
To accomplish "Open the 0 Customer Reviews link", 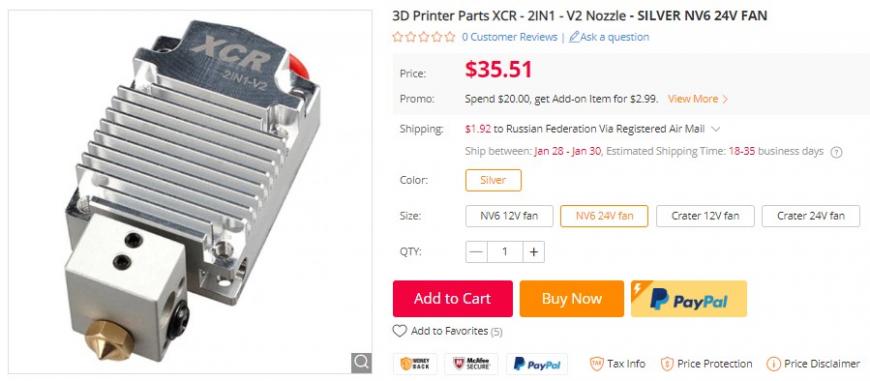I will pyautogui.click(x=509, y=37).
